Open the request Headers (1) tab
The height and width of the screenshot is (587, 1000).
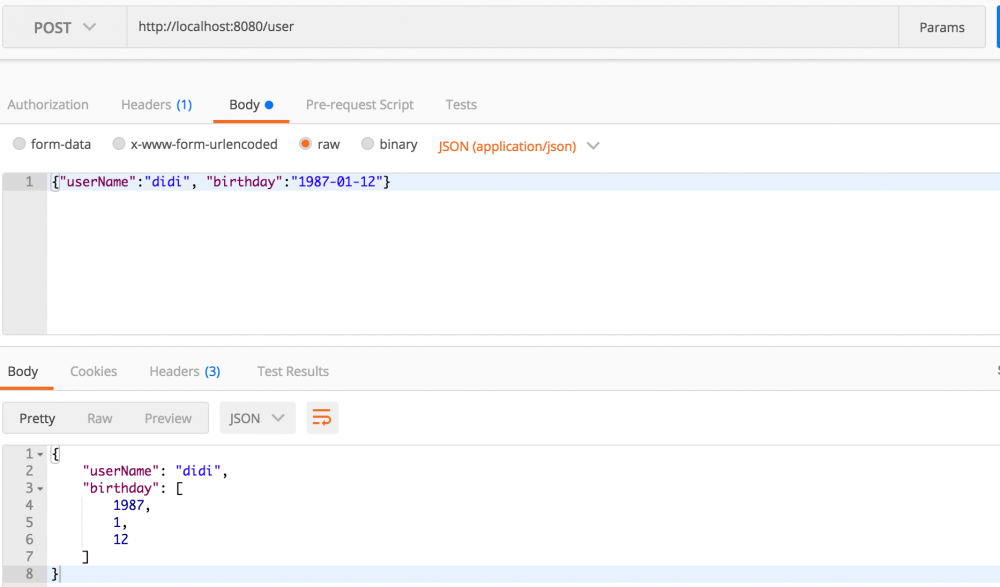[156, 105]
